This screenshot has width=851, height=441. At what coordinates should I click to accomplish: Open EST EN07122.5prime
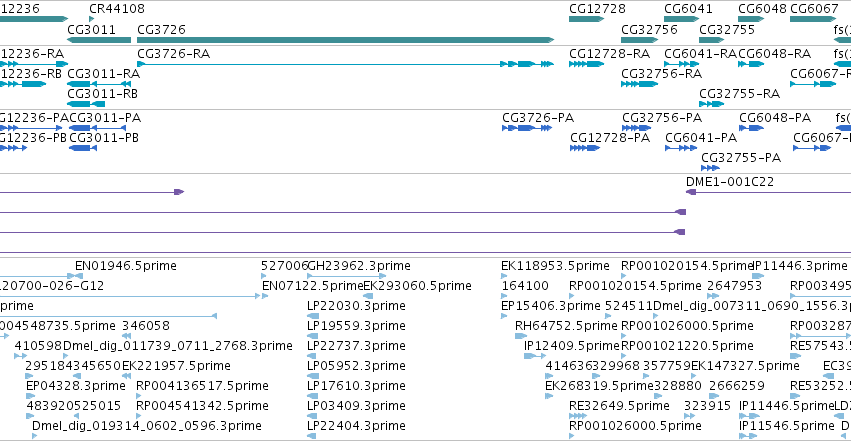click(312, 286)
